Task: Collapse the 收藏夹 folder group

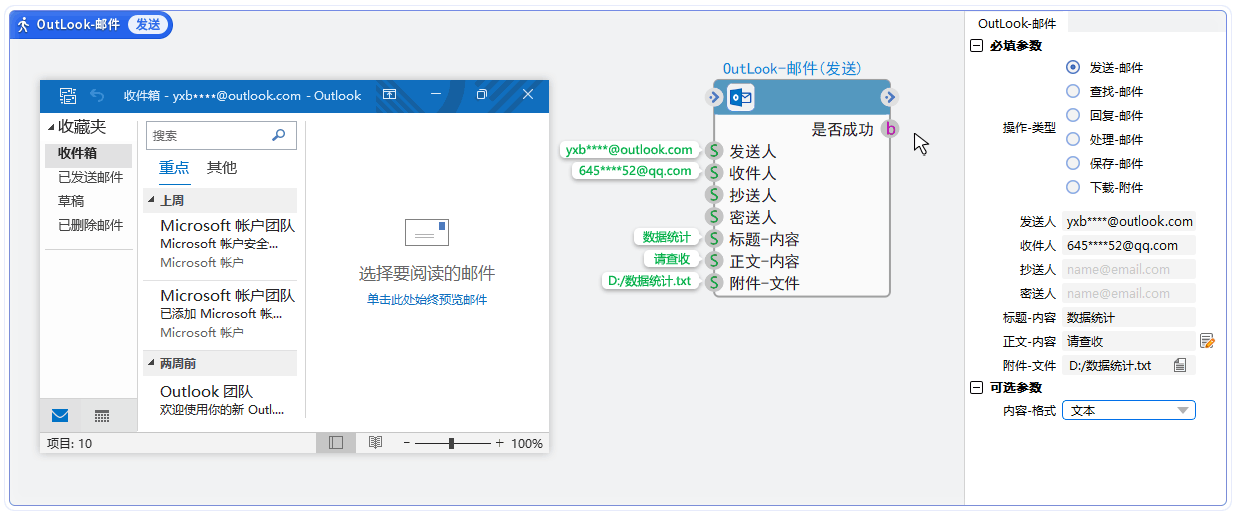Action: 52,128
